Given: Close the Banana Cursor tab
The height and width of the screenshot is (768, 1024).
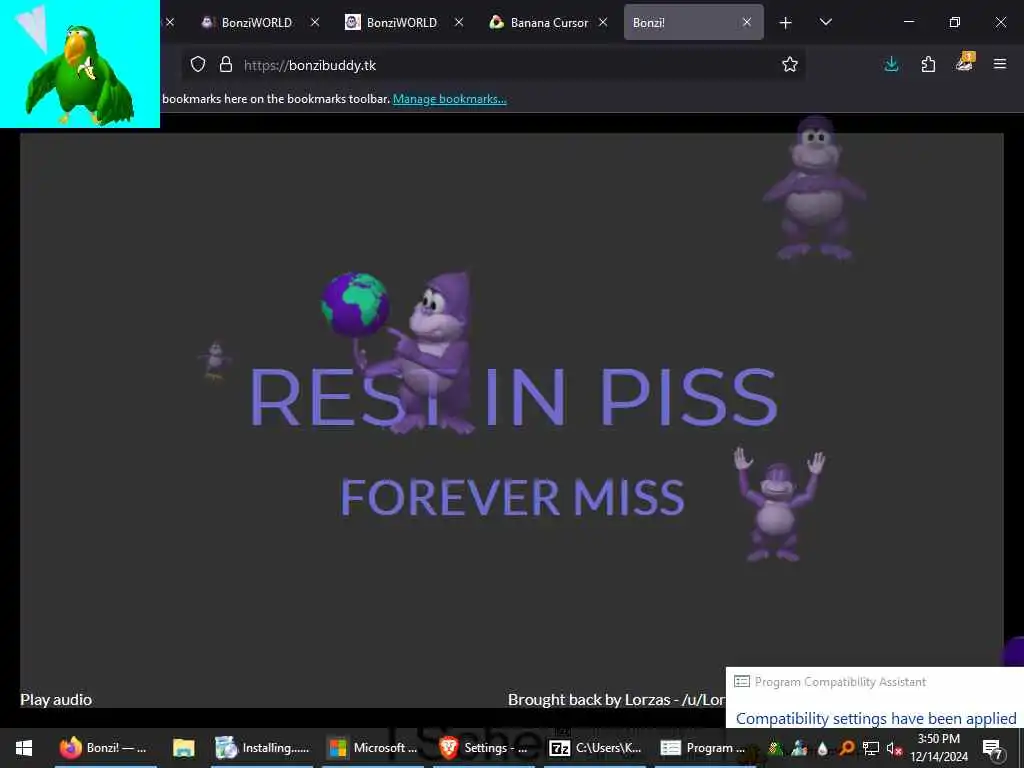Looking at the screenshot, I should pyautogui.click(x=603, y=22).
